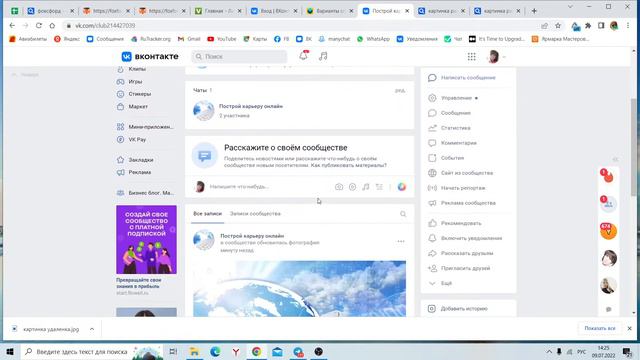
Task: Open the Построй карьеру онлайн chat
Action: pos(251,106)
